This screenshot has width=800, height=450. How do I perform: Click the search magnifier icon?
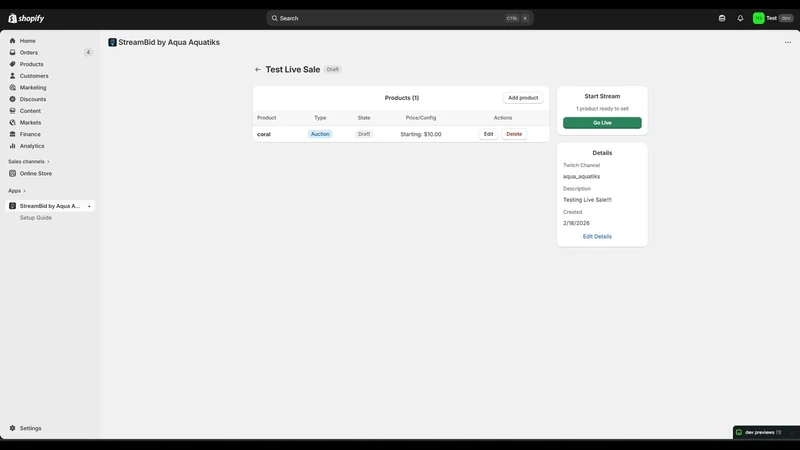[x=274, y=18]
